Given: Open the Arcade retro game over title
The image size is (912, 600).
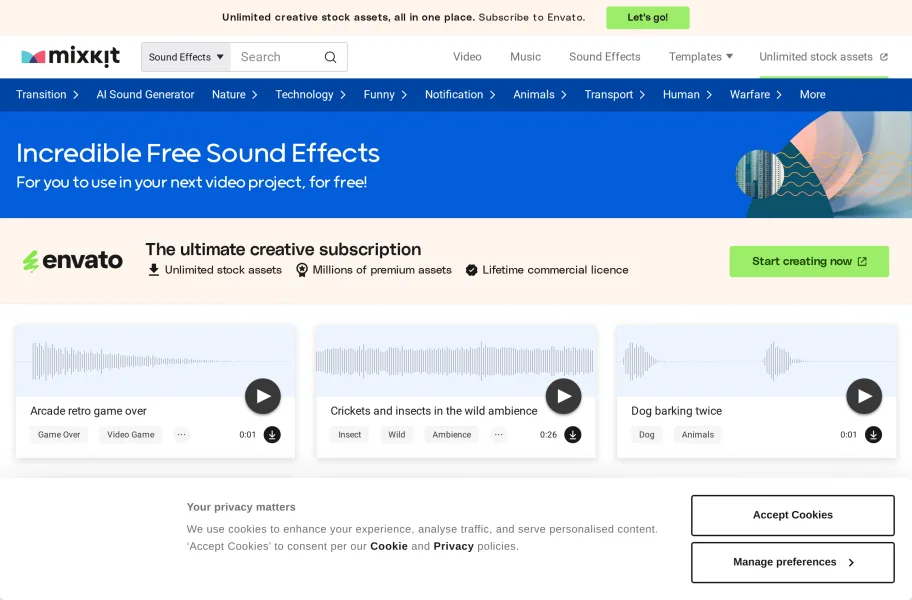Looking at the screenshot, I should (x=88, y=410).
